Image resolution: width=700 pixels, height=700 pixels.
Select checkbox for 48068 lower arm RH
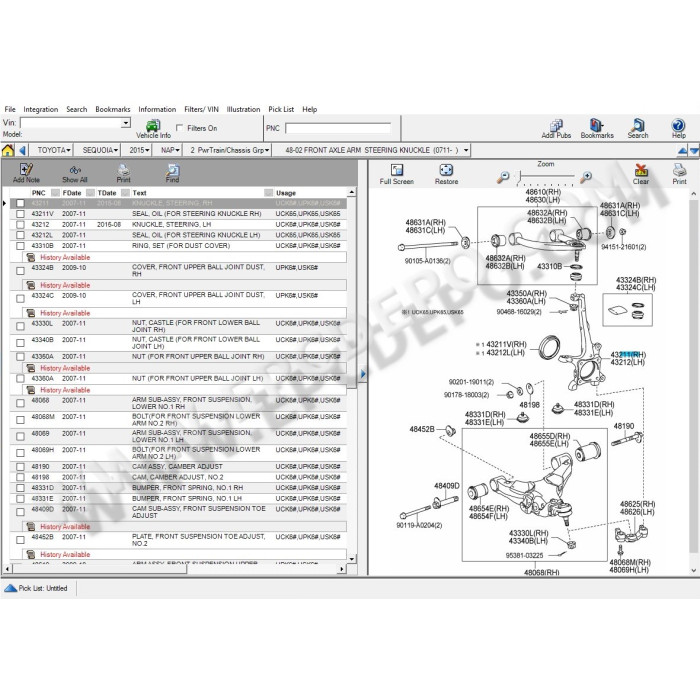20,403
